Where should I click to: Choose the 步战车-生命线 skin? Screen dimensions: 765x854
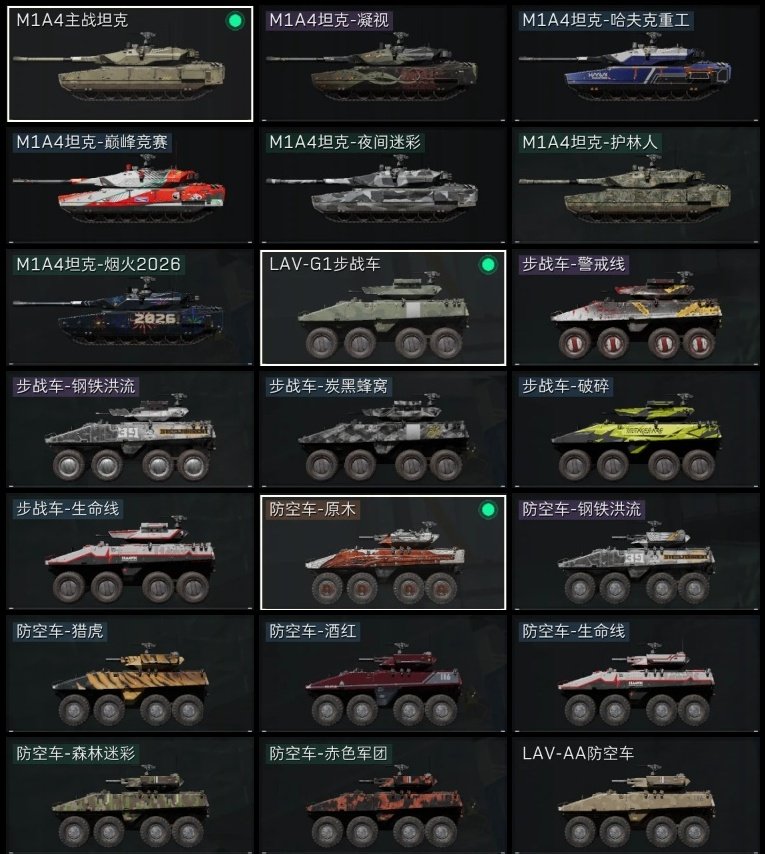click(x=130, y=552)
